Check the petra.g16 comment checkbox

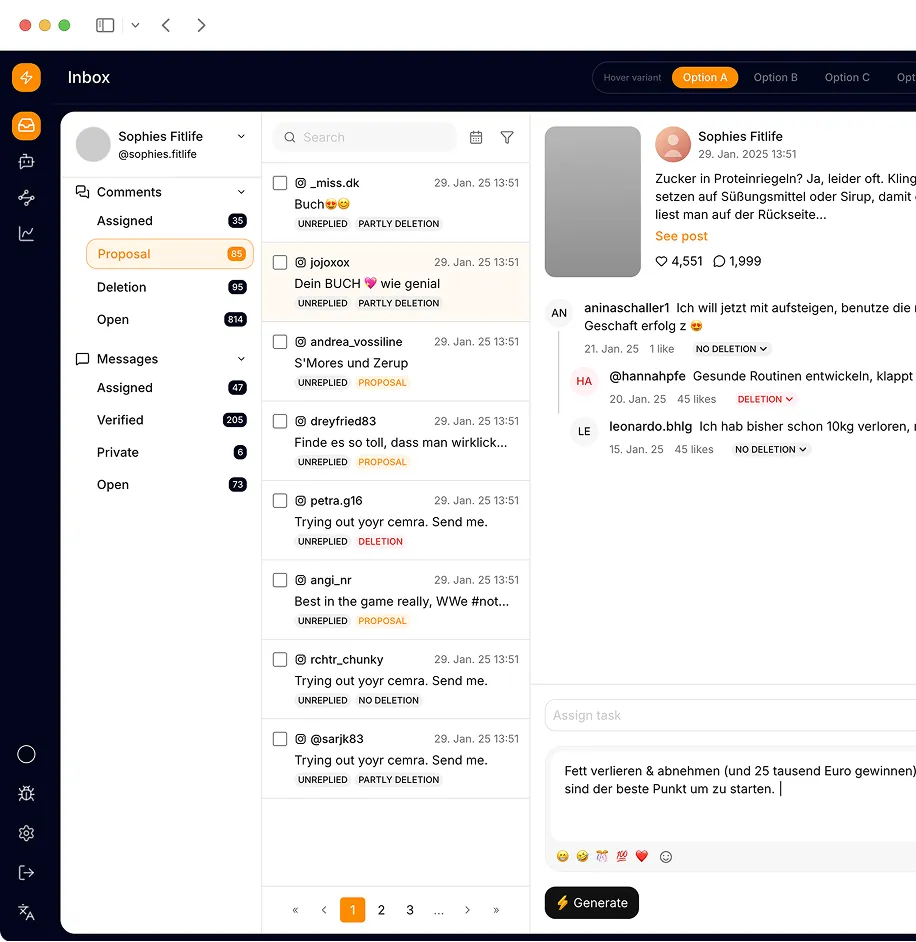pos(280,500)
